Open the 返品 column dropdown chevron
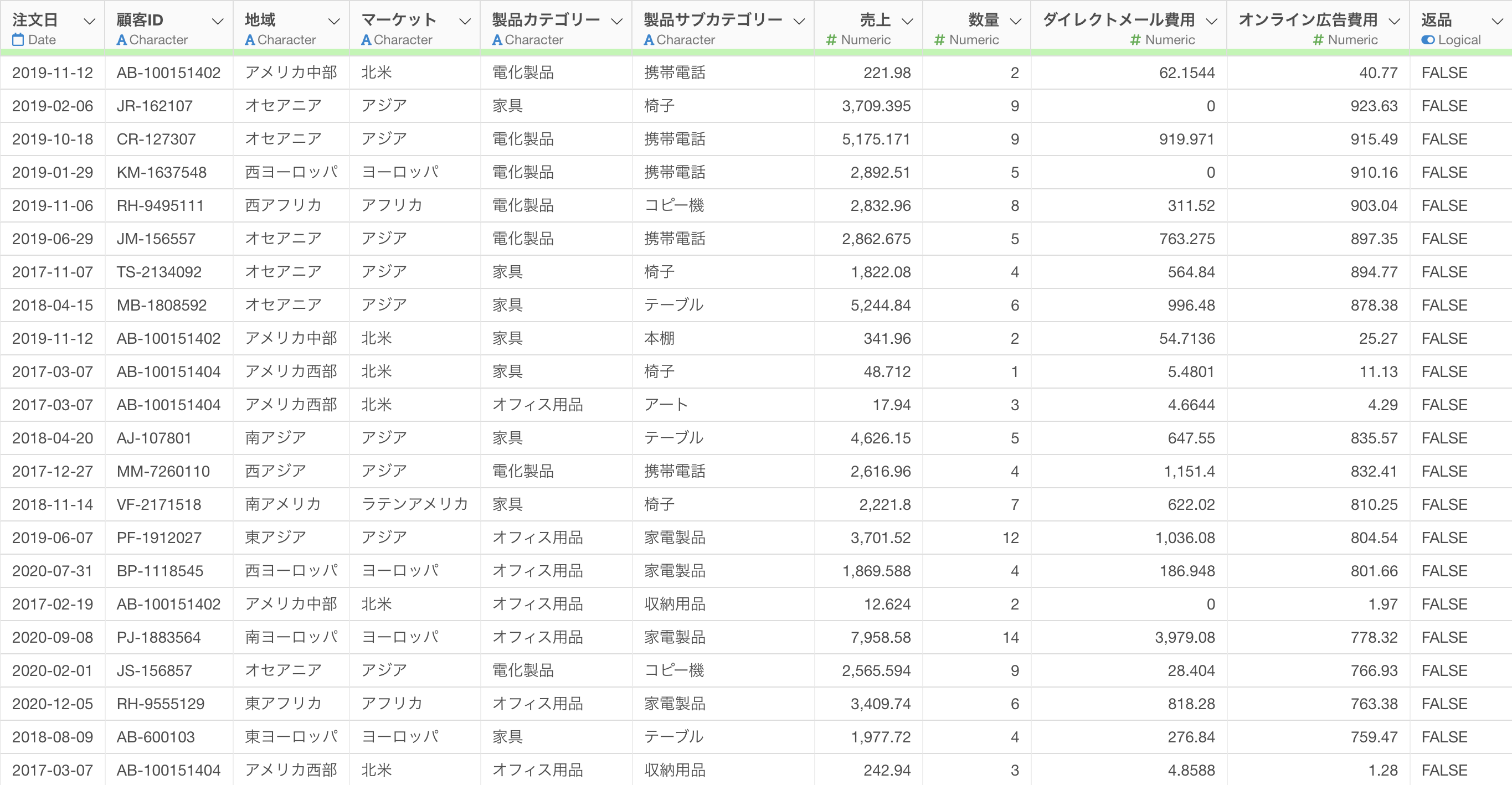 [x=1496, y=22]
